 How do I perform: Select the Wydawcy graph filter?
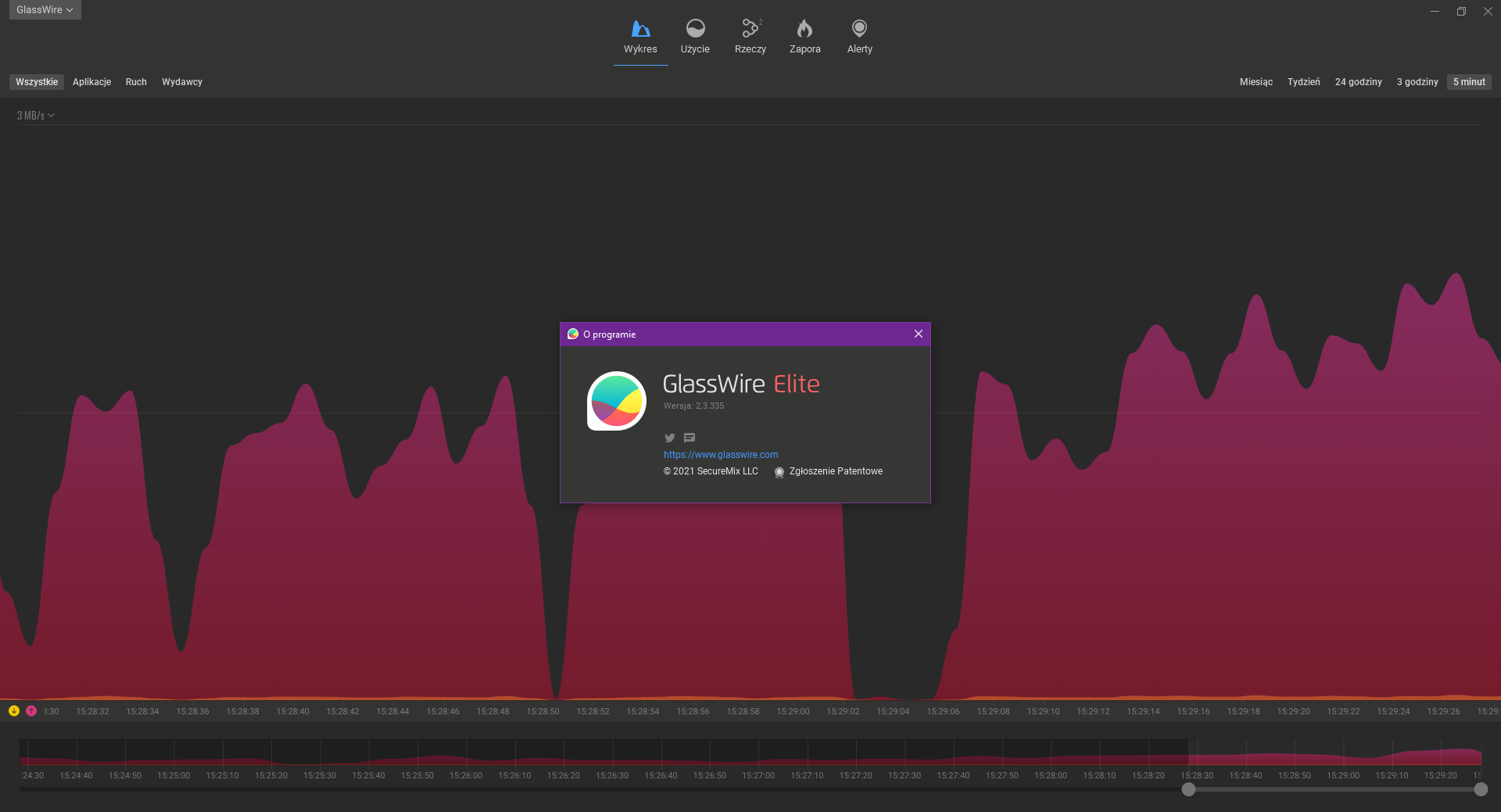coord(182,82)
